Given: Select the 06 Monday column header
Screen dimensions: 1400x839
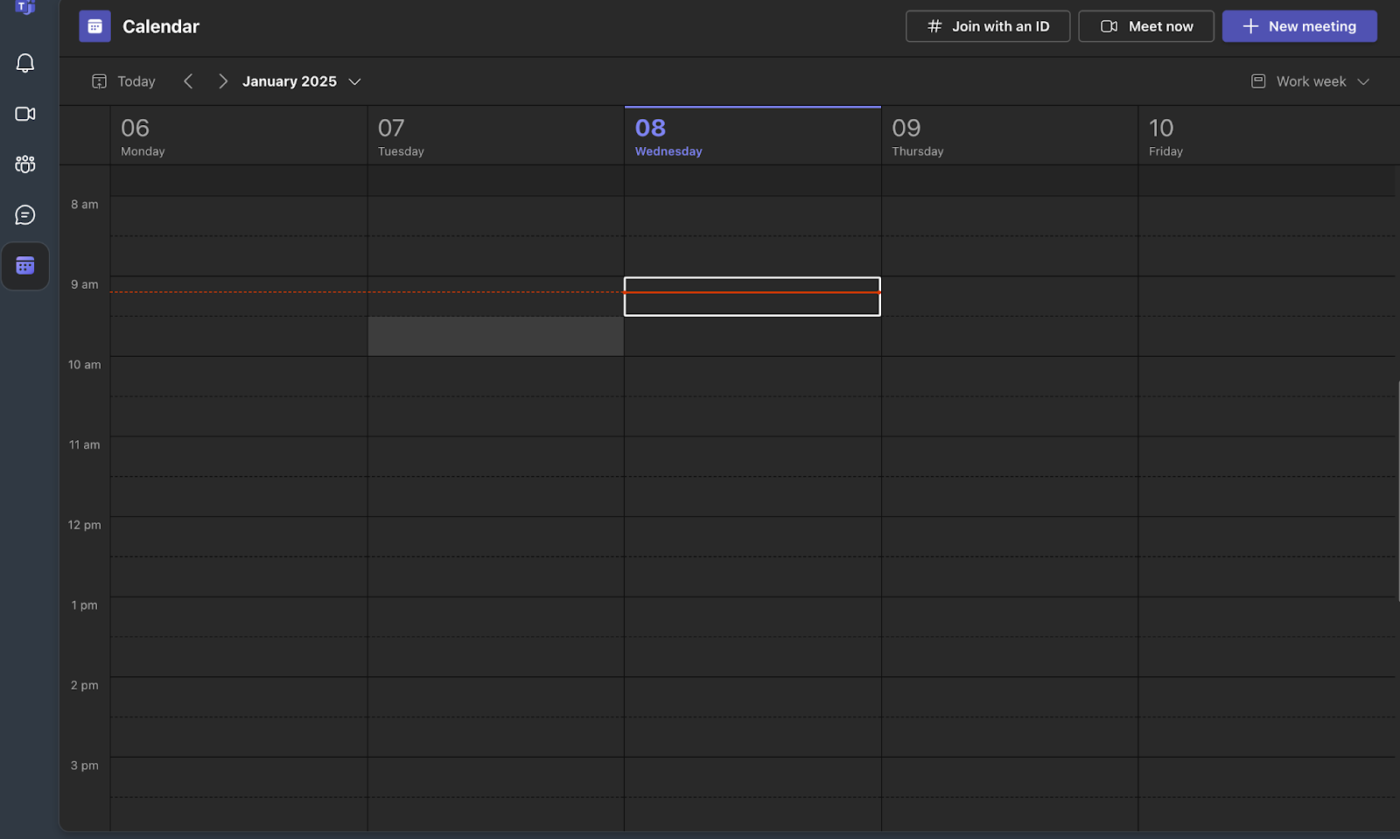Looking at the screenshot, I should click(x=238, y=137).
